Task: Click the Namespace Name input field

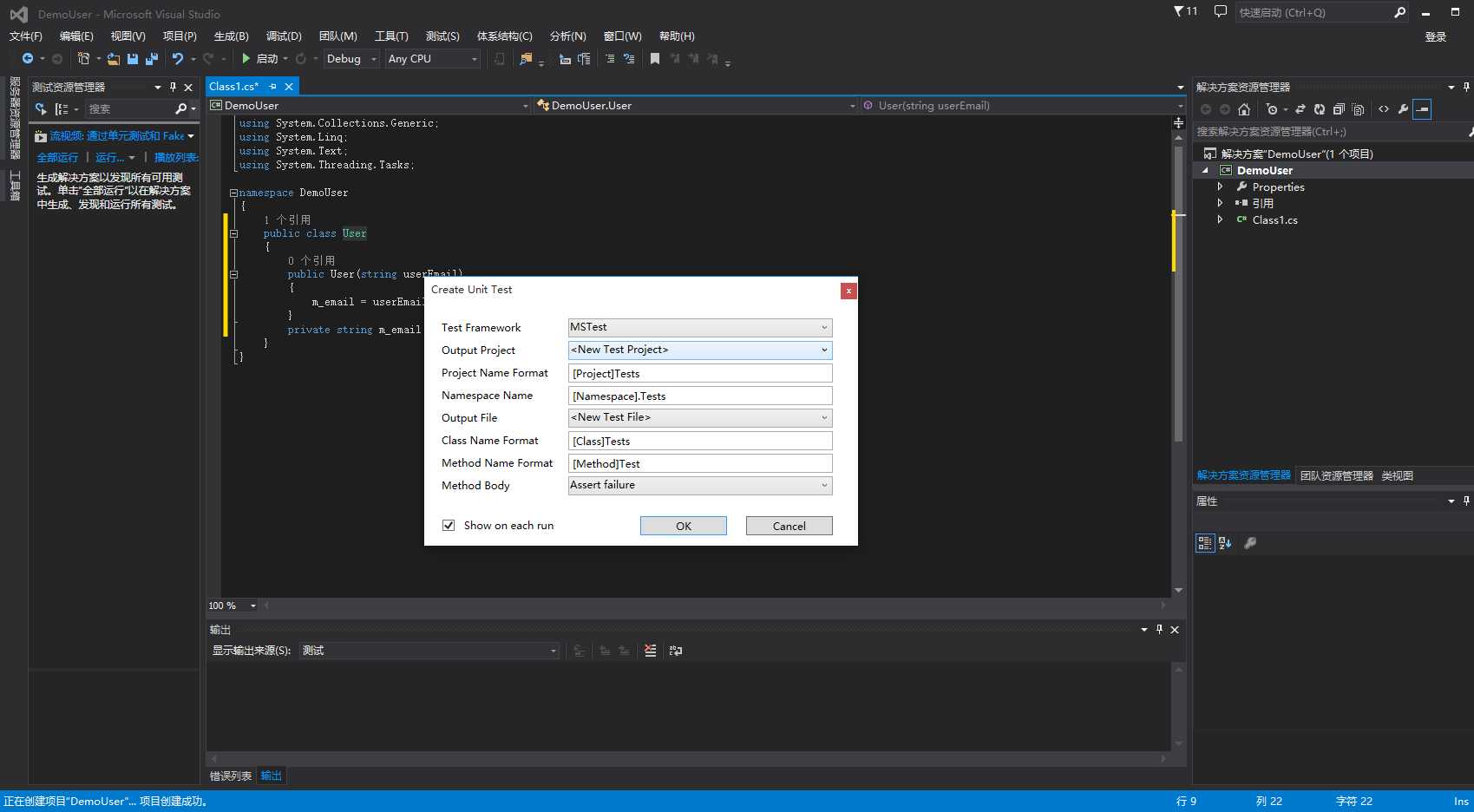Action: (x=700, y=396)
